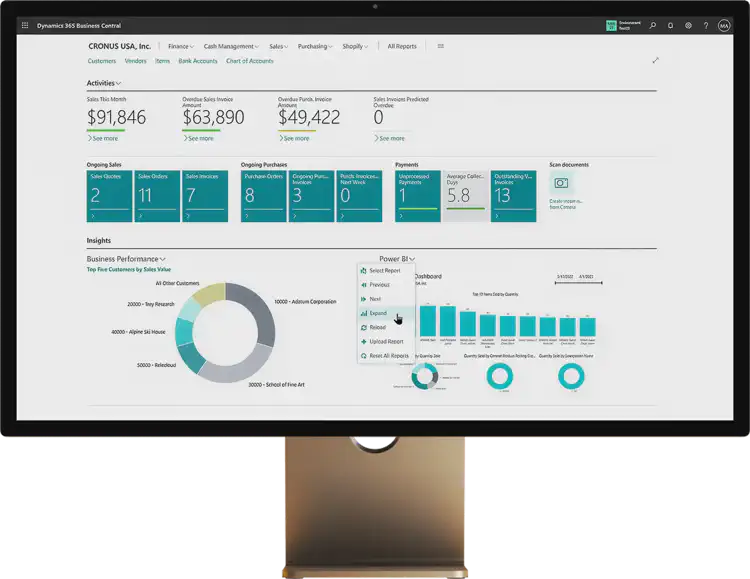This screenshot has width=750, height=579.
Task: Expand the Purchasing menu
Action: (x=315, y=46)
